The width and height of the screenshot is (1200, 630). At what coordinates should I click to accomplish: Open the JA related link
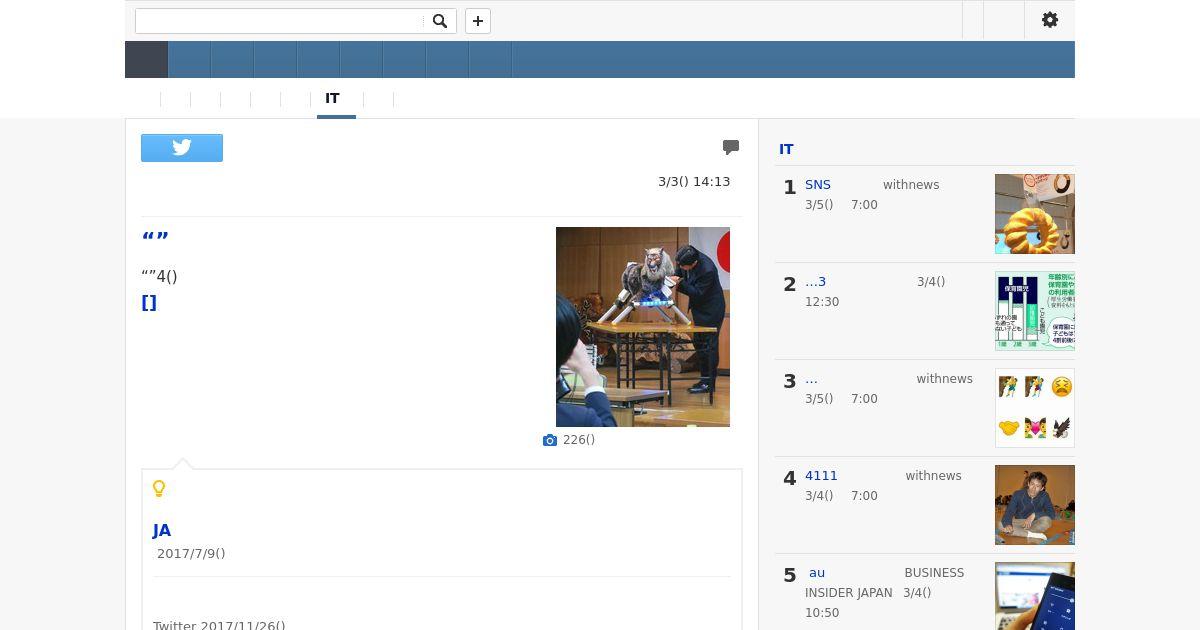click(162, 531)
